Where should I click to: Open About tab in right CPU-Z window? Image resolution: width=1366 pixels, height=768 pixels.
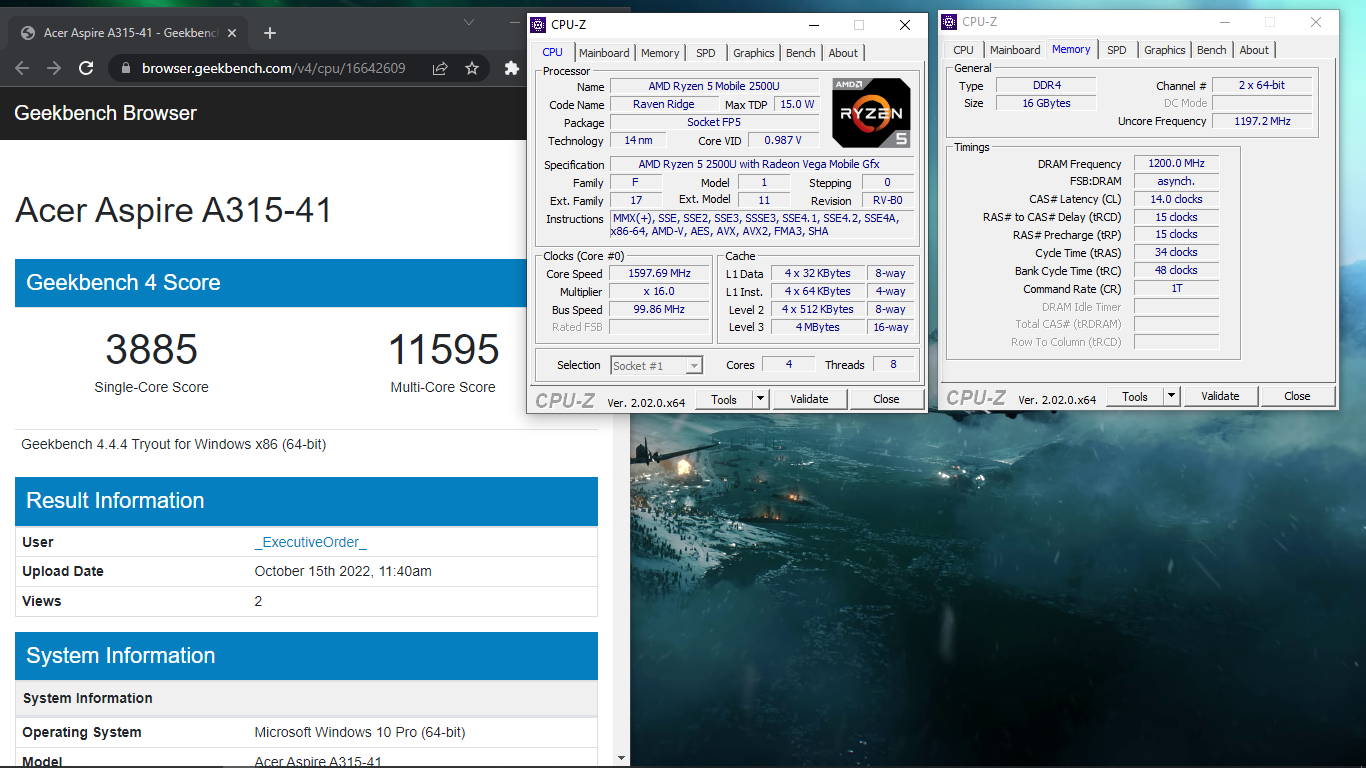point(1254,50)
